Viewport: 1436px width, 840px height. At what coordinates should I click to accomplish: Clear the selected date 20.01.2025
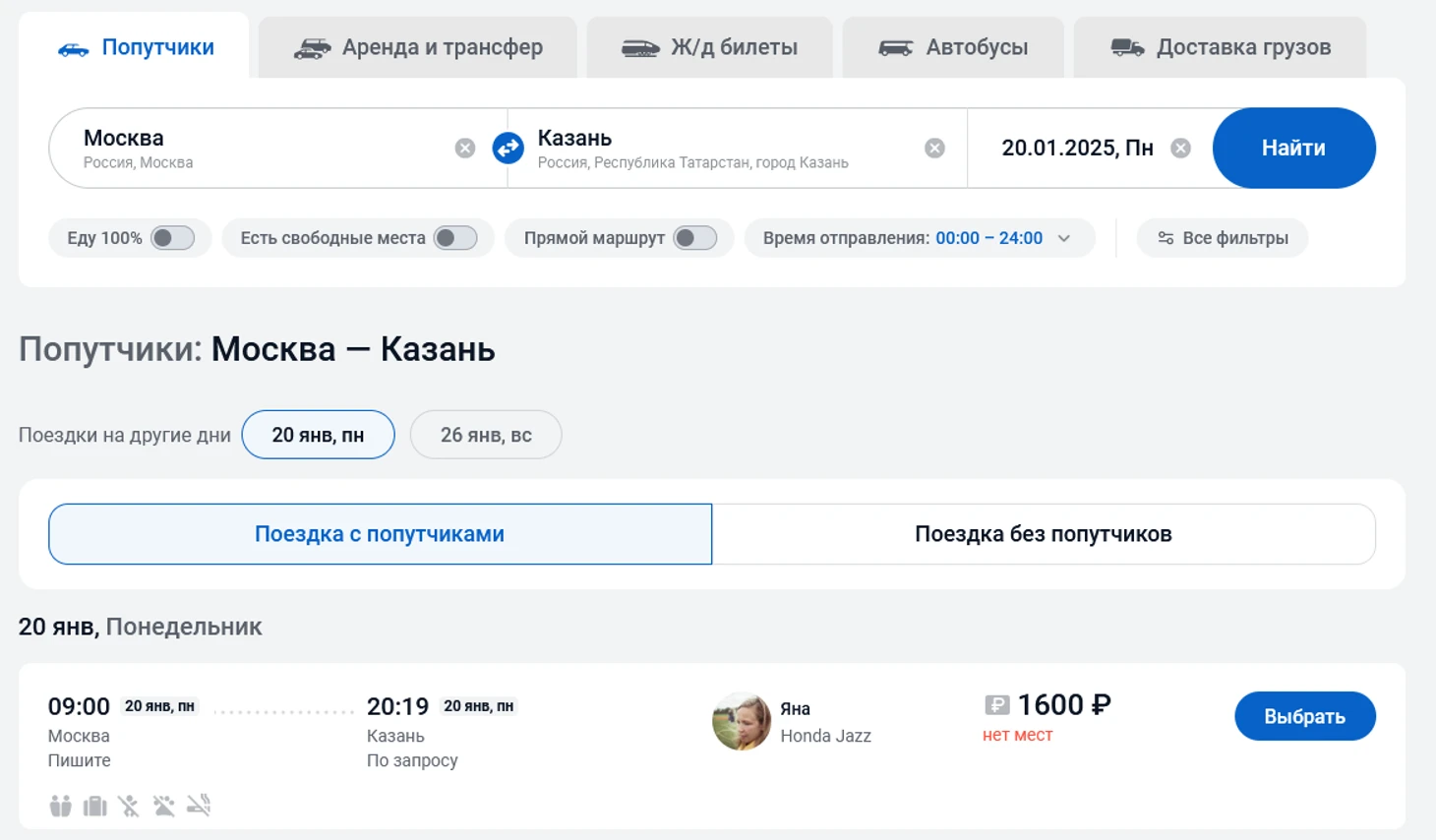pos(1180,148)
